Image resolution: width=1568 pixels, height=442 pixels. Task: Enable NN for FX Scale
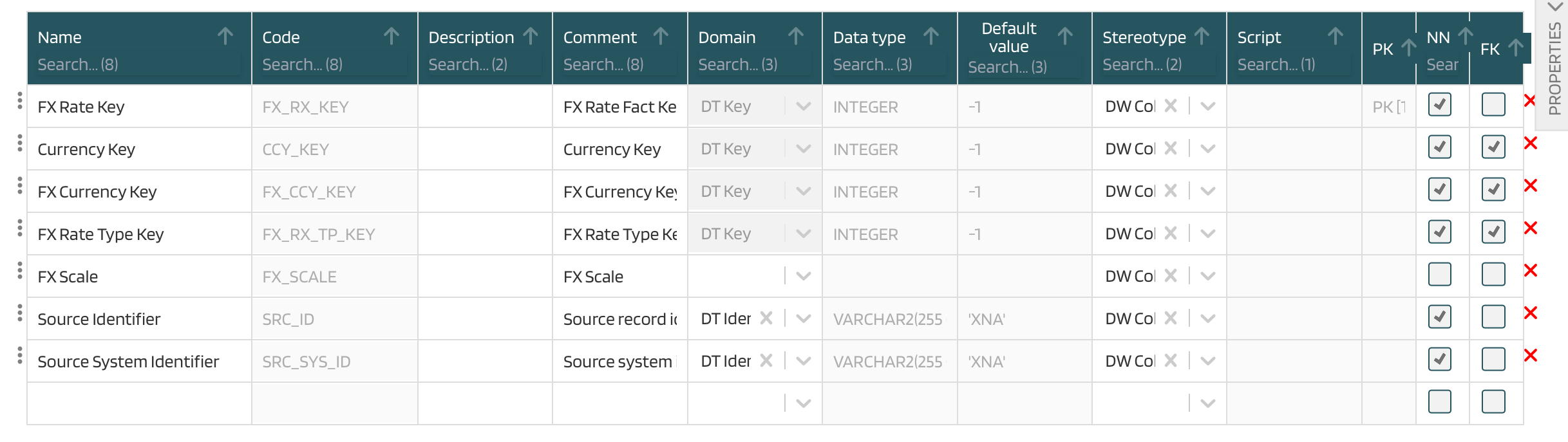click(1439, 274)
